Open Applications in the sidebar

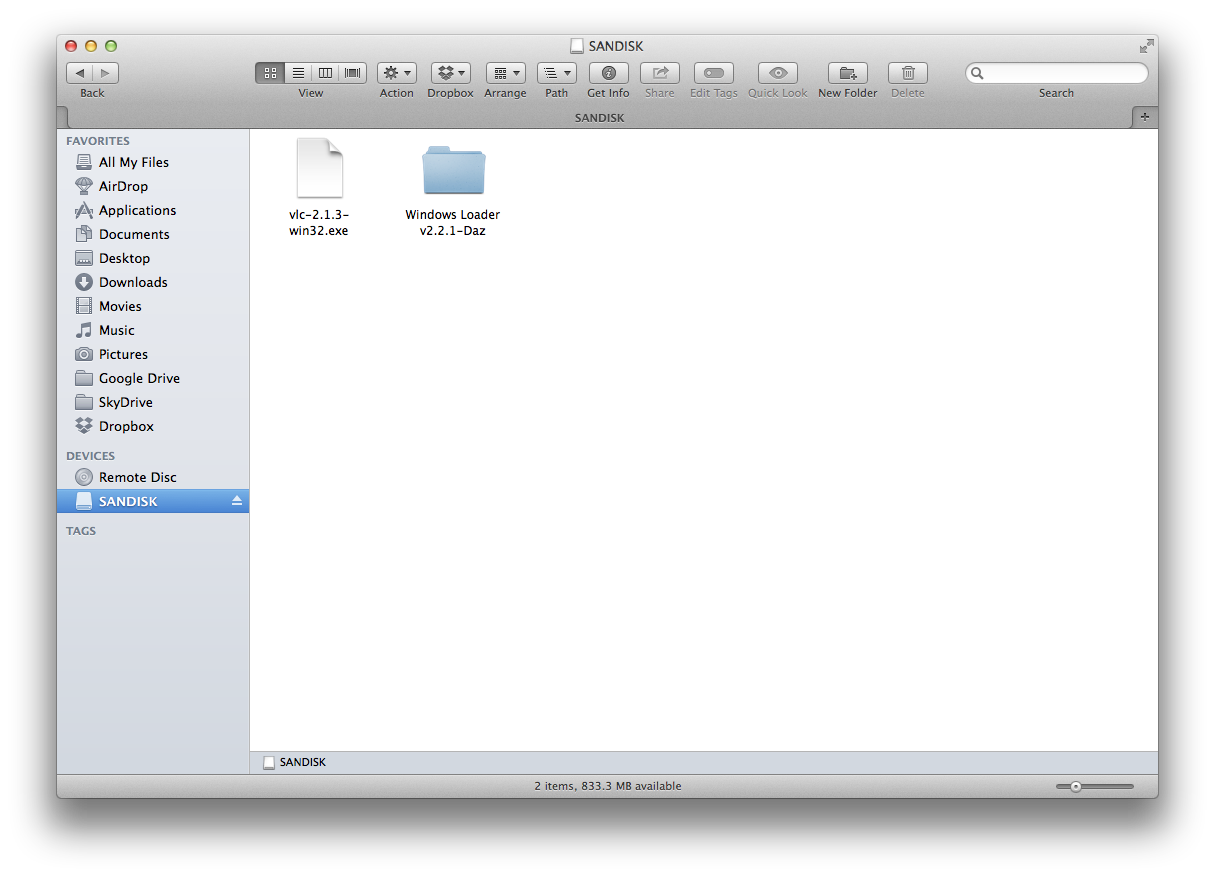(x=153, y=210)
